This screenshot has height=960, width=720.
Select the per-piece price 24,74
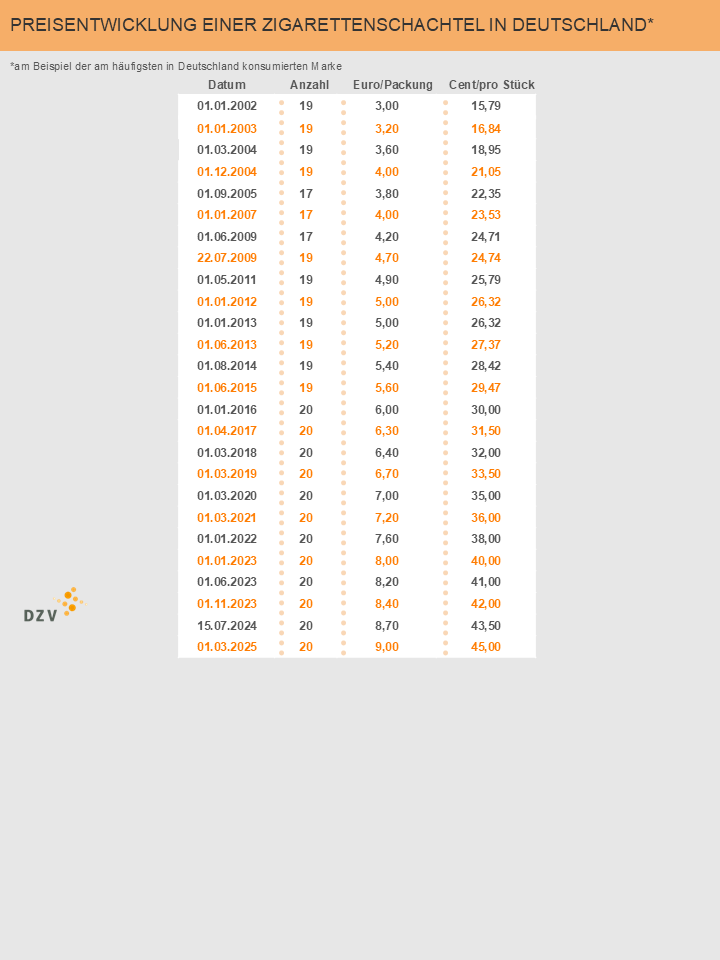click(486, 258)
